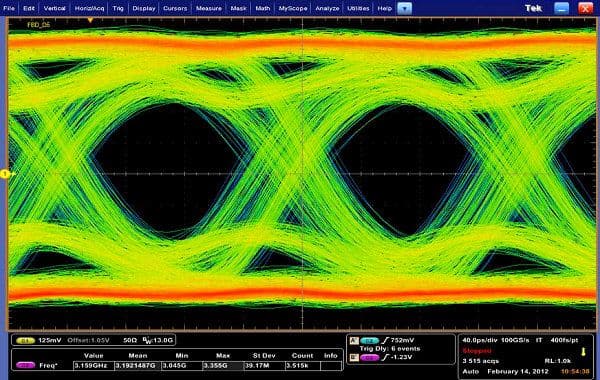Toggle the B trigger event checkbox
The height and width of the screenshot is (380, 600).
[x=354, y=357]
